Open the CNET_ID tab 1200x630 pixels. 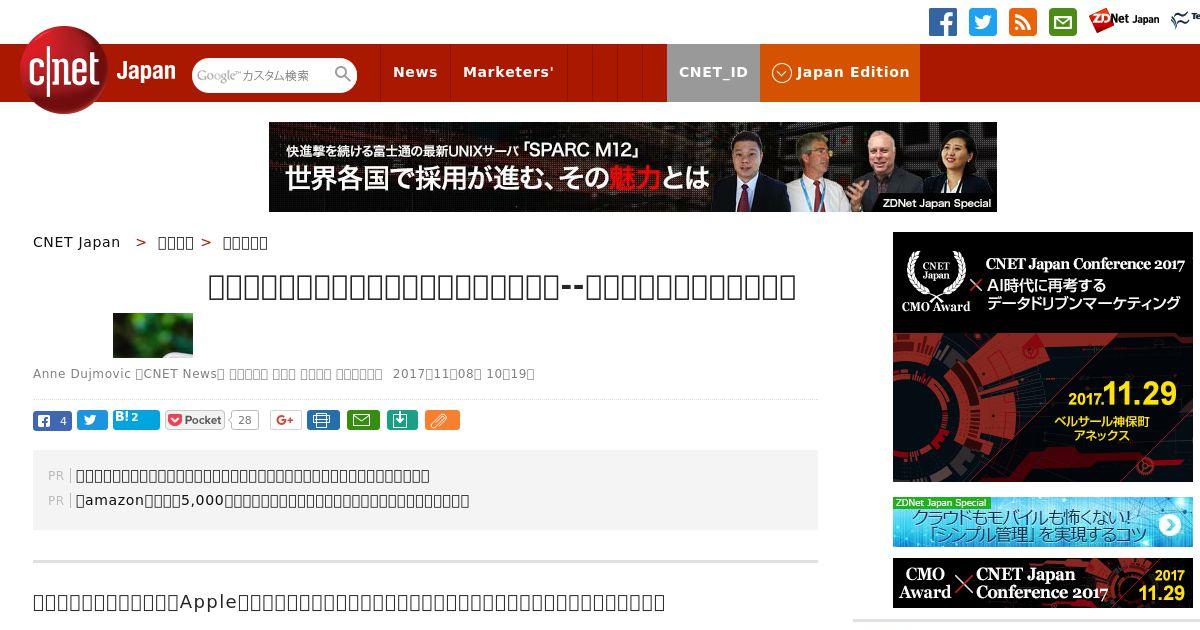pyautogui.click(x=713, y=72)
